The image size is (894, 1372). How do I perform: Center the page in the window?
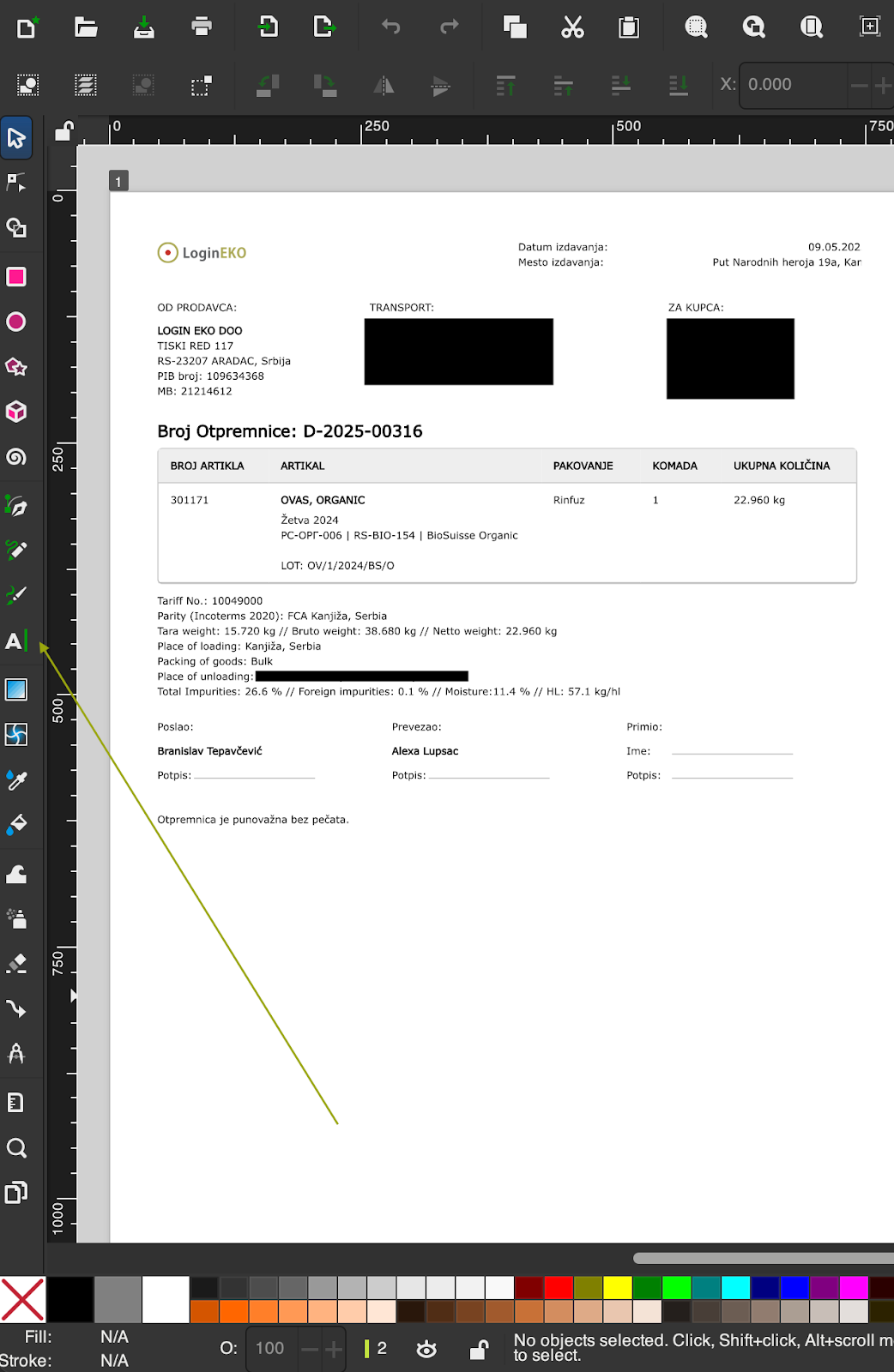[x=870, y=27]
